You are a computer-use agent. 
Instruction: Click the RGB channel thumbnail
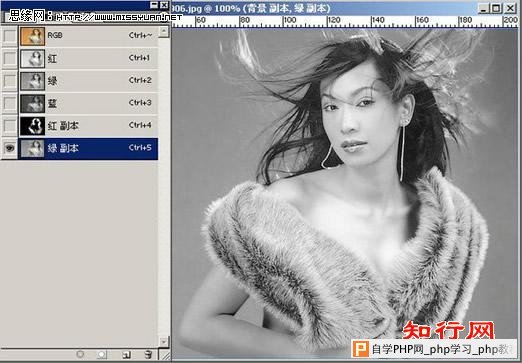click(32, 36)
